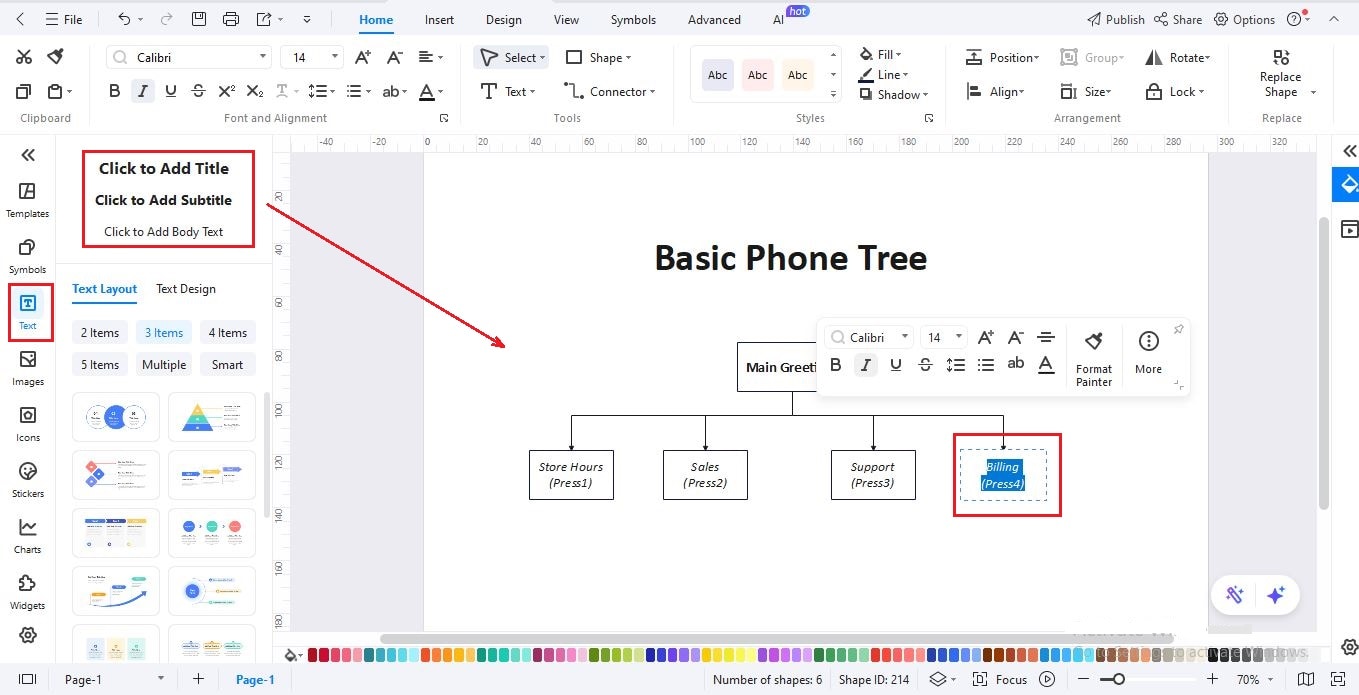Screen dimensions: 1359x695
Task: Open Stickers panel in left sidebar
Action: [x=27, y=480]
